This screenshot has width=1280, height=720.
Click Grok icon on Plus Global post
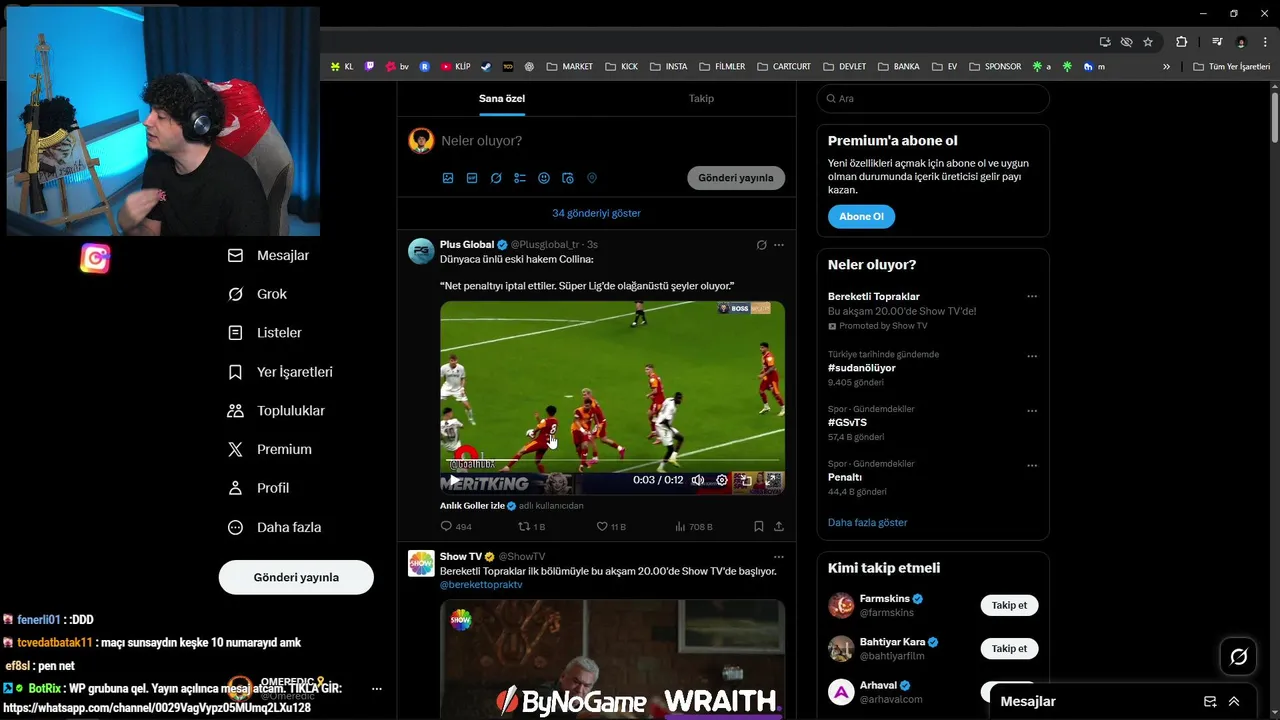tap(761, 245)
